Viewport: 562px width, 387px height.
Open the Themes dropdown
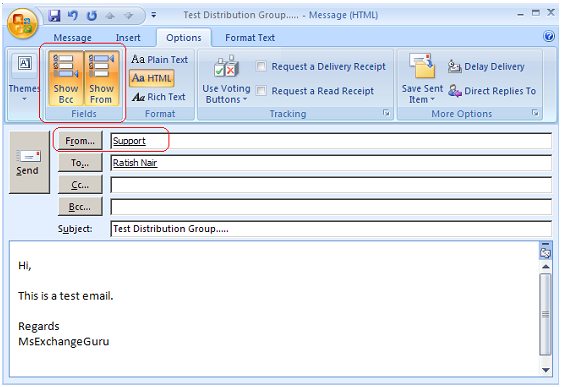24,78
